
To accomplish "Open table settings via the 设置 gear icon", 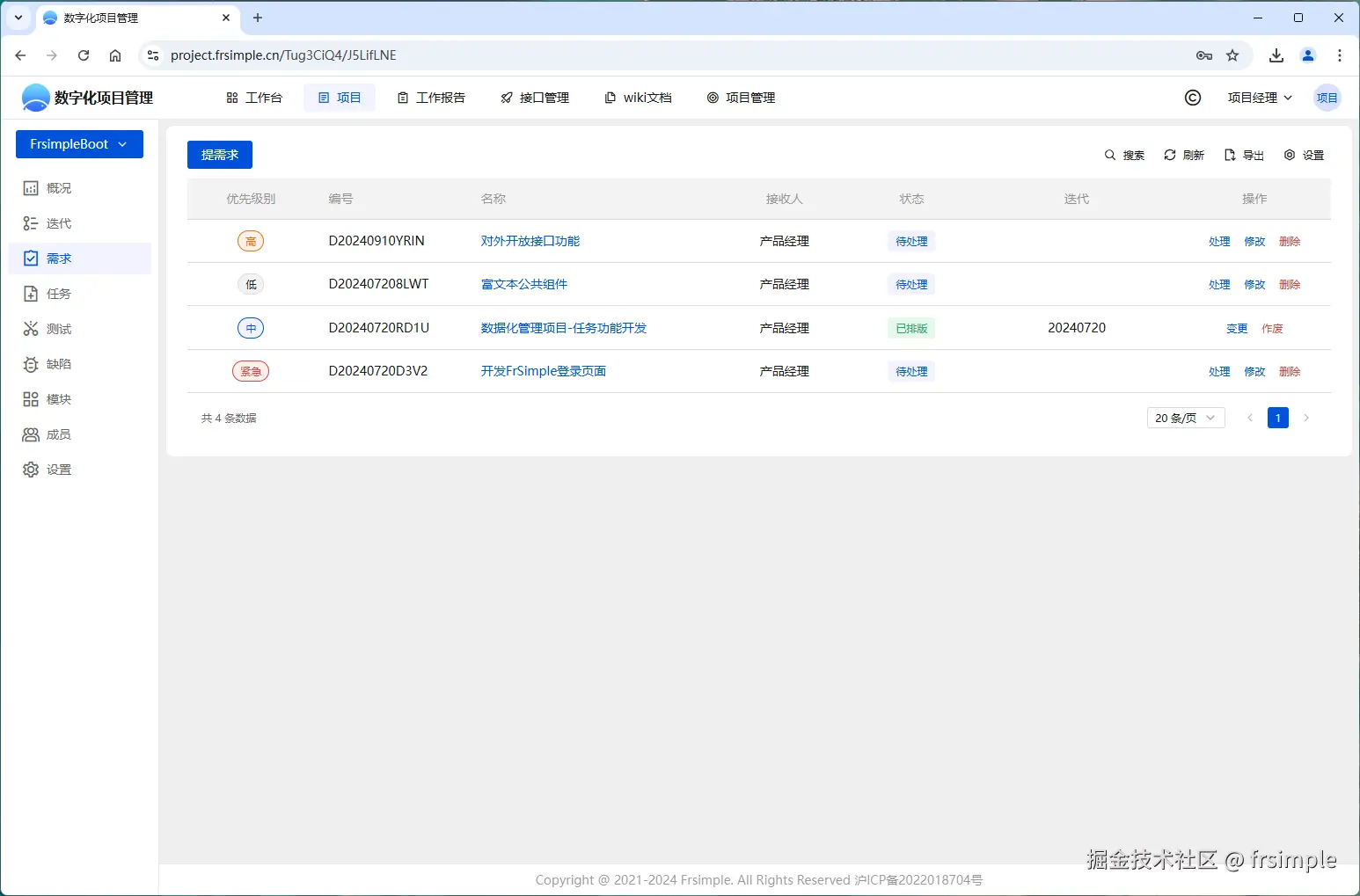I will click(1289, 155).
